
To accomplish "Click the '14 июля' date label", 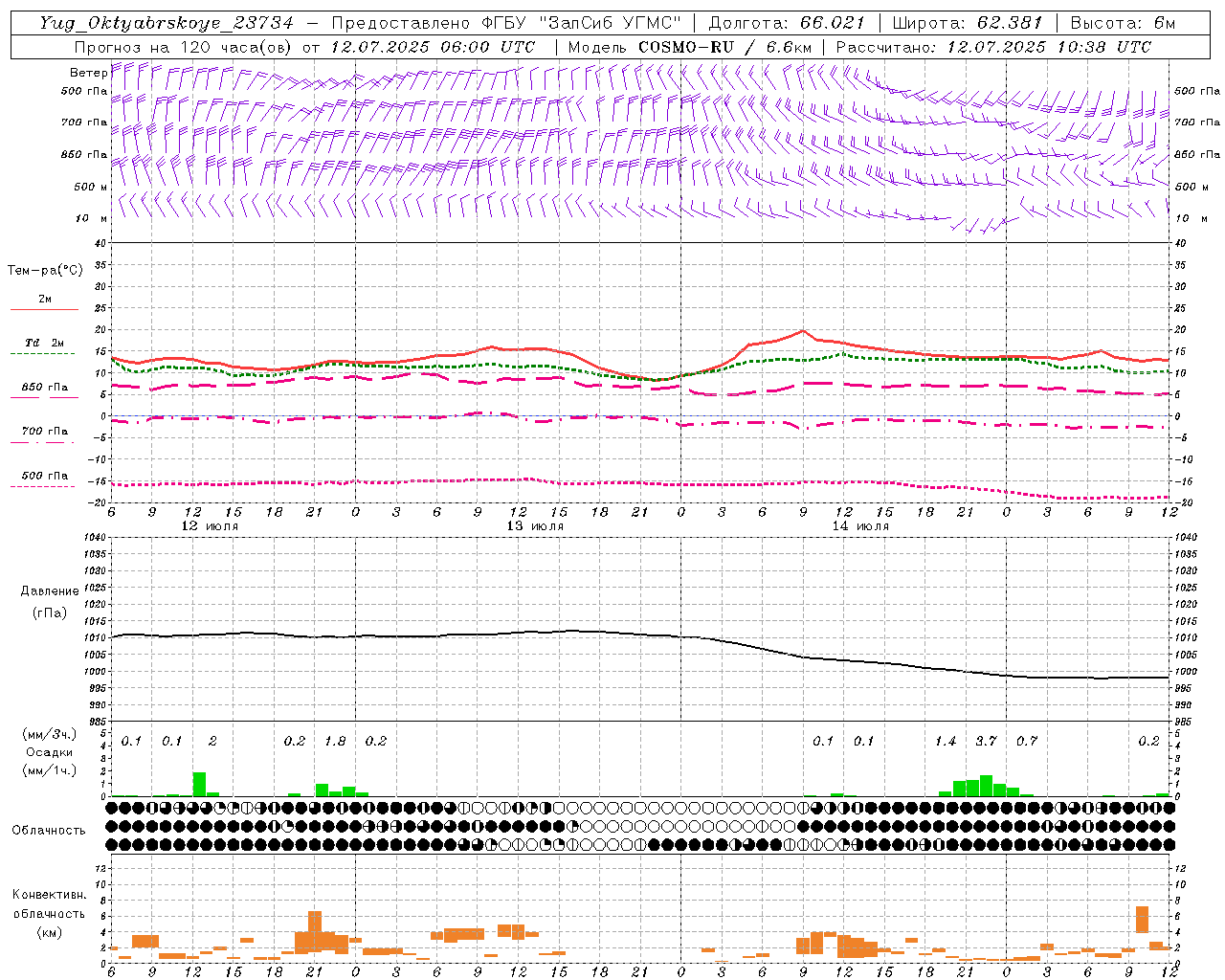I will point(860,526).
